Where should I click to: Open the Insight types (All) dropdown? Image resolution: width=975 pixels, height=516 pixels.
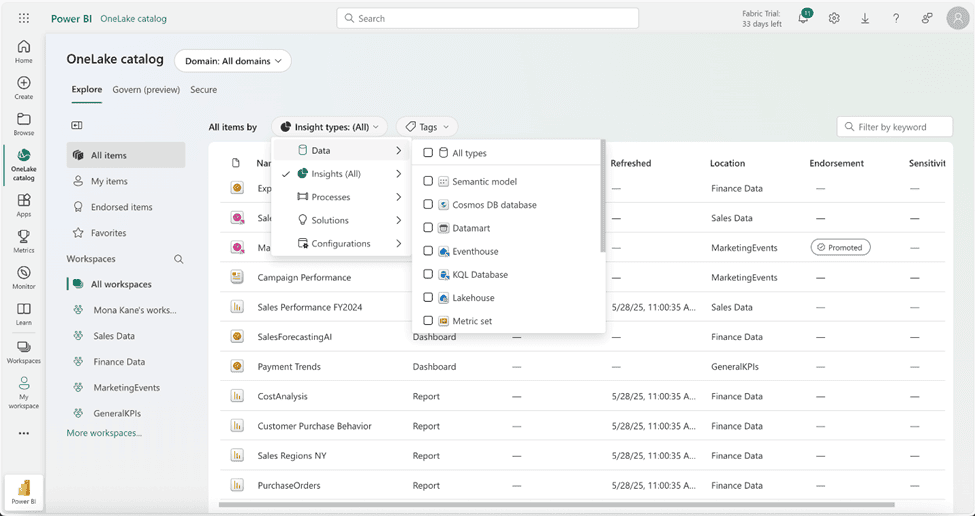(330, 127)
